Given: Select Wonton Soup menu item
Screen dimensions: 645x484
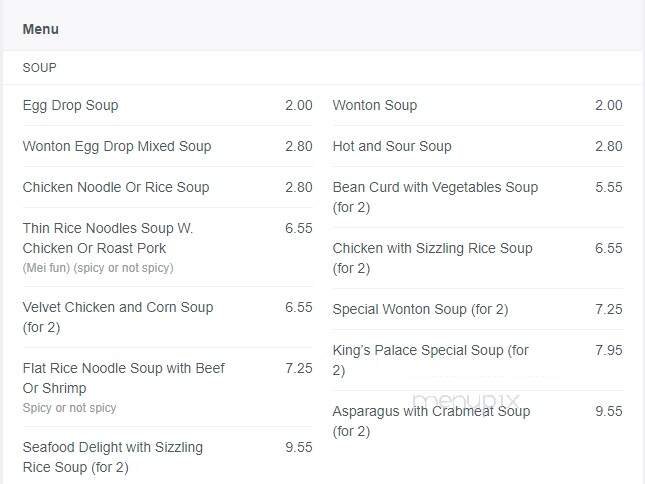Looking at the screenshot, I should [x=374, y=105].
